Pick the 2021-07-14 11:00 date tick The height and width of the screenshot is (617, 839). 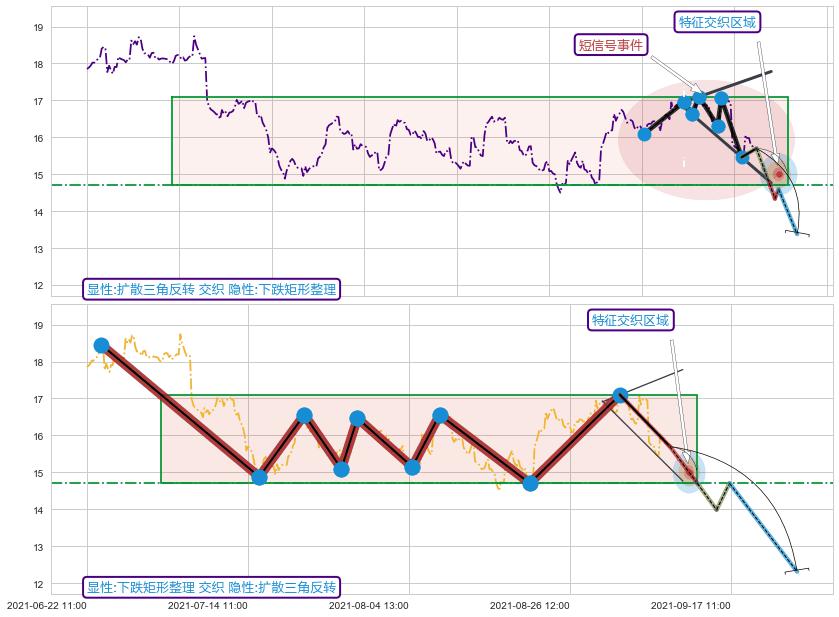(207, 606)
